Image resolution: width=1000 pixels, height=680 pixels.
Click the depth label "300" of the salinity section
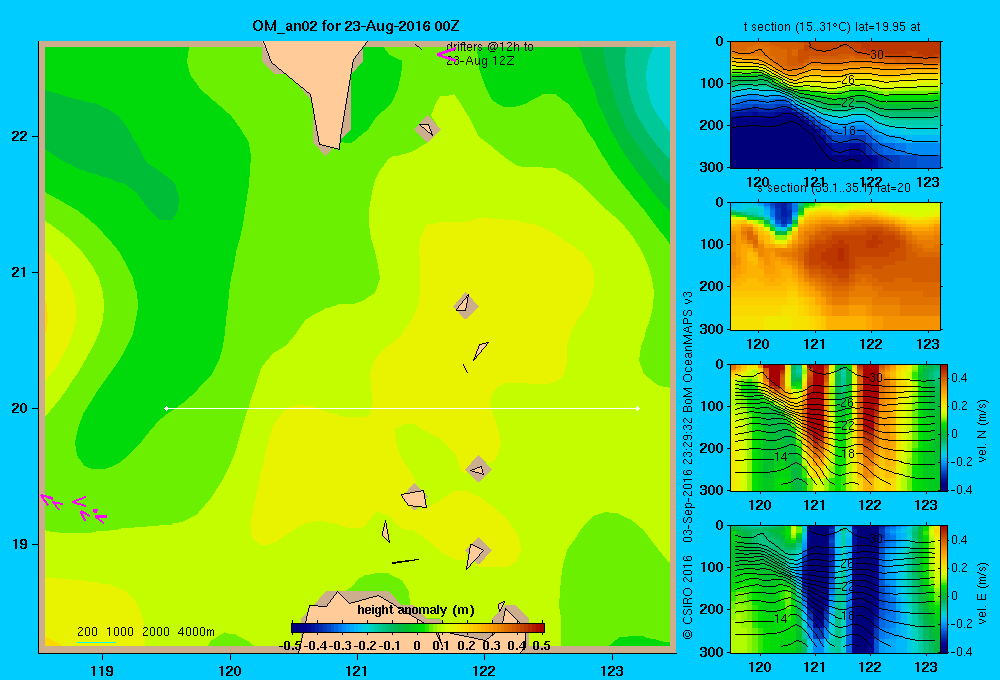712,329
